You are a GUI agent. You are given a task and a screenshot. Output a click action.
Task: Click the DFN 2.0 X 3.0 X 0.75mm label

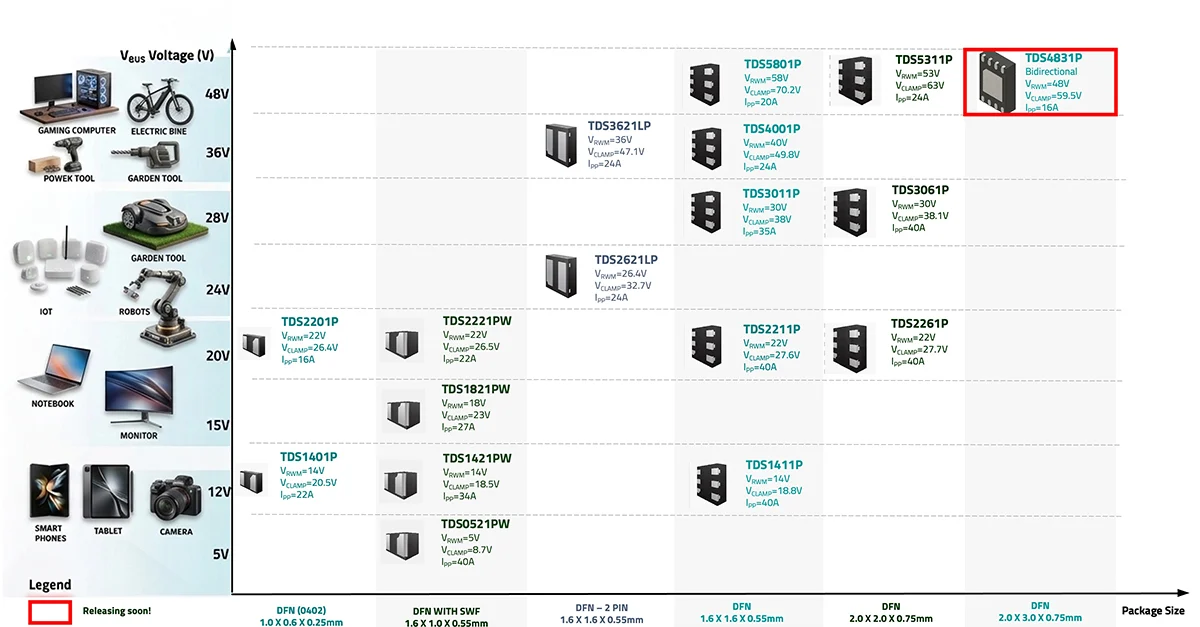1040,612
